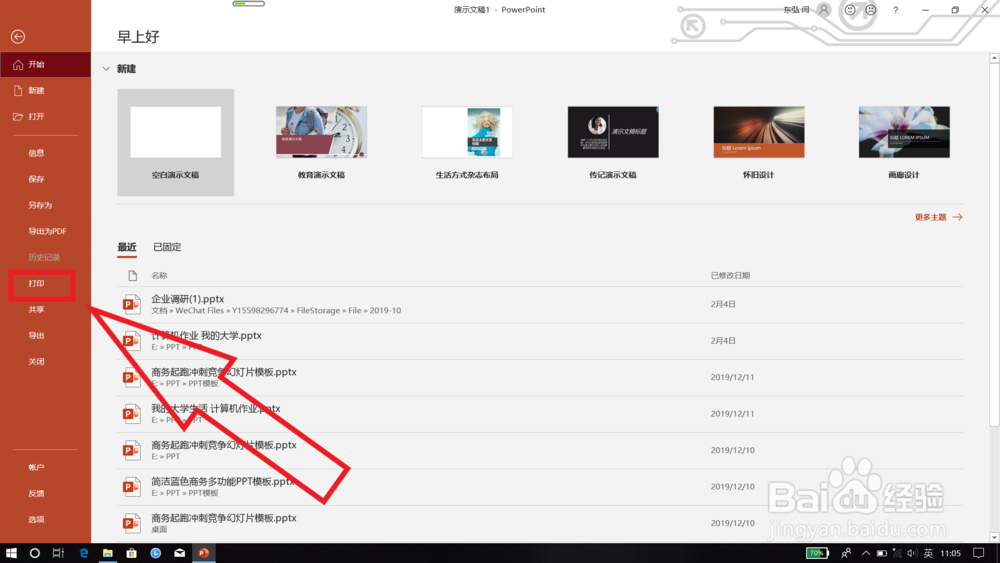The height and width of the screenshot is (563, 1000).
Task: Collapse the 新建 section chevron
Action: click(106, 69)
